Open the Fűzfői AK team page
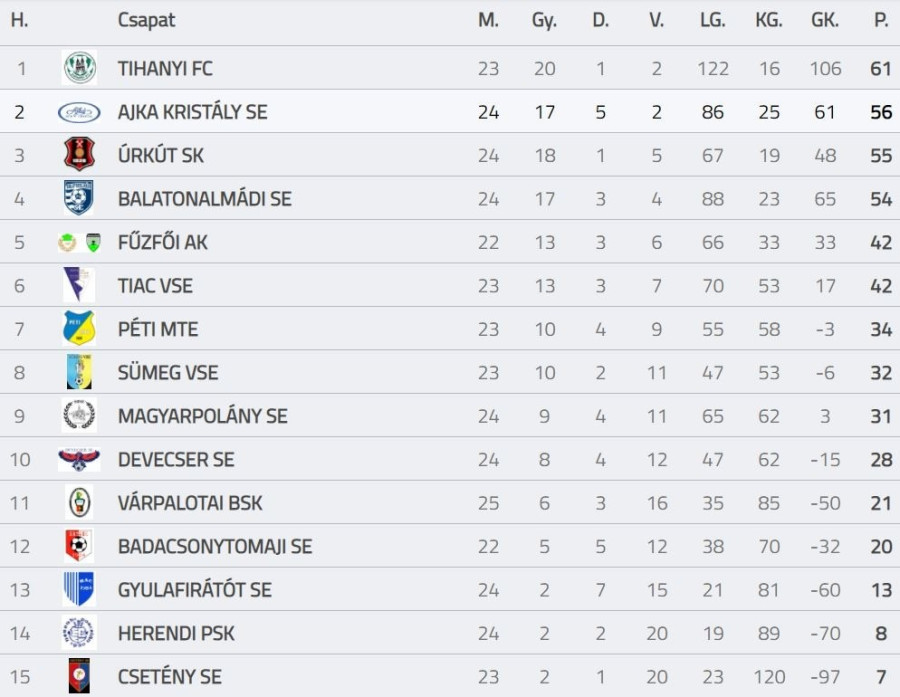The width and height of the screenshot is (900, 697). 163,242
